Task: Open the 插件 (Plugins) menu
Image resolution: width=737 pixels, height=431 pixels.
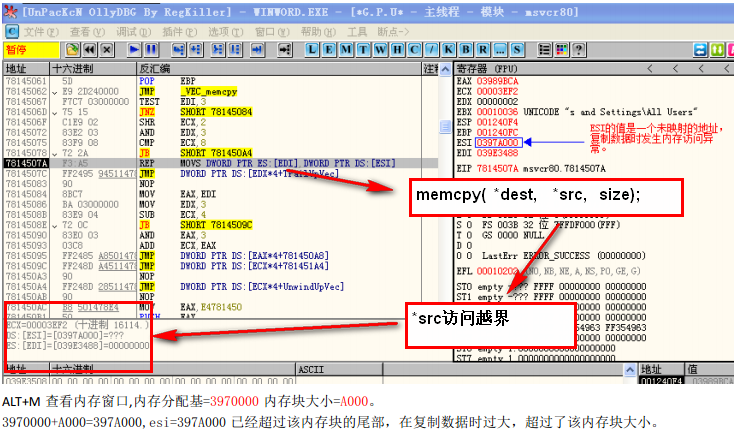Action: (180, 32)
